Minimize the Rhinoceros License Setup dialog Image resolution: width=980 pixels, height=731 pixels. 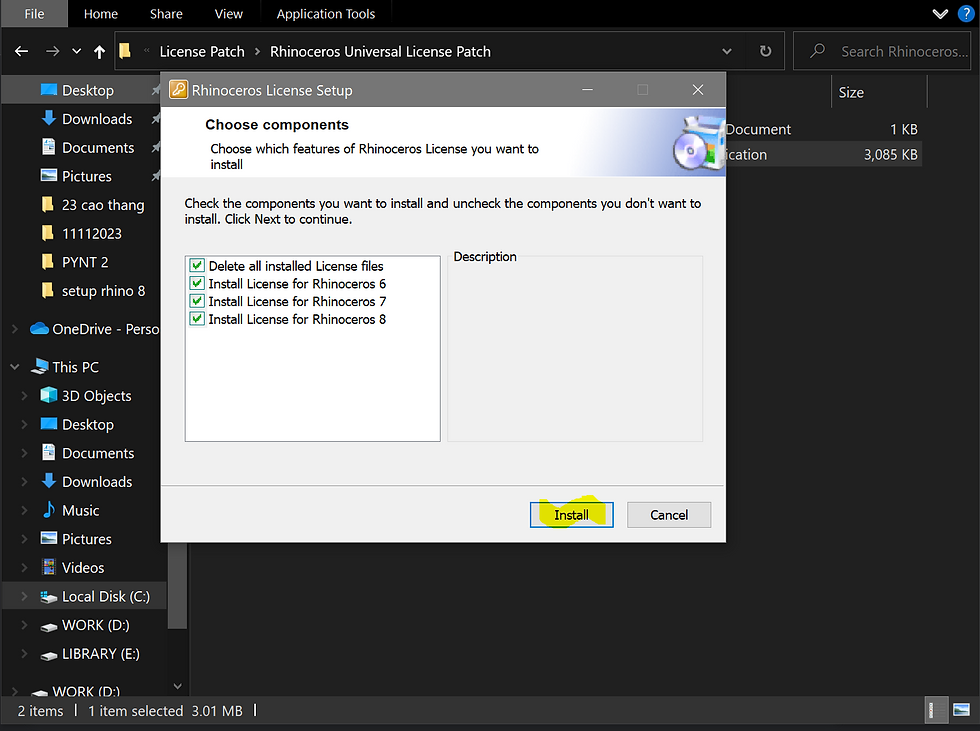tap(588, 90)
